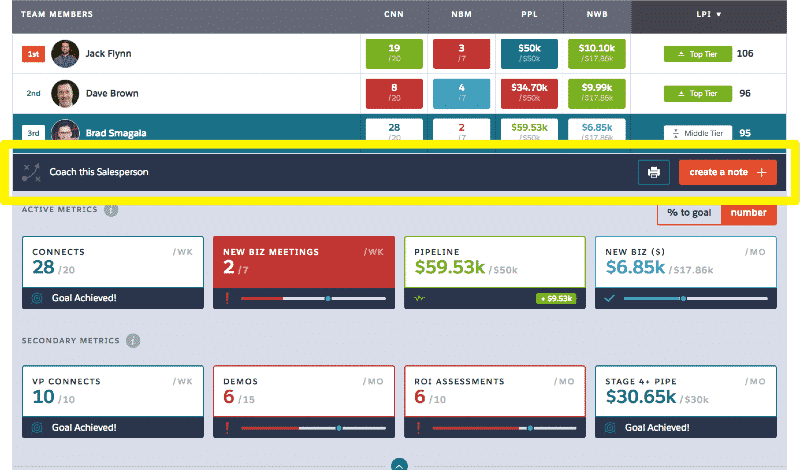
Task: Click the target icon on Connects card
Action: pos(37,299)
